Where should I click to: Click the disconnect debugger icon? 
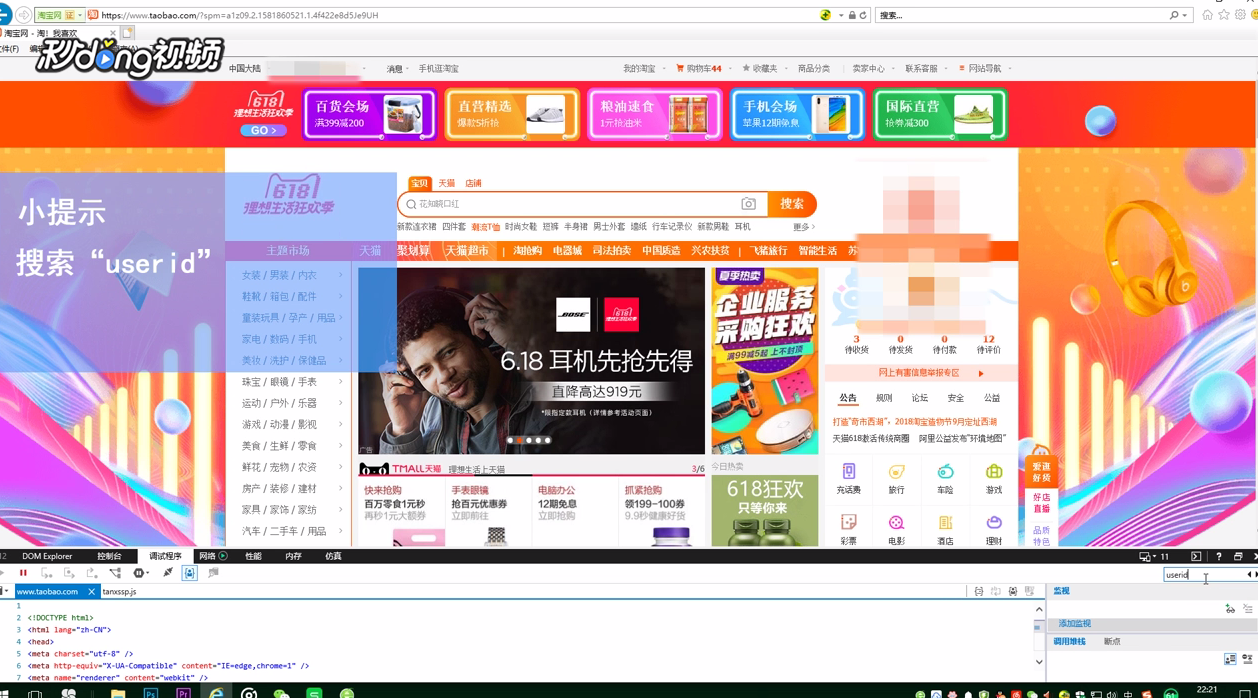pyautogui.click(x=168, y=573)
